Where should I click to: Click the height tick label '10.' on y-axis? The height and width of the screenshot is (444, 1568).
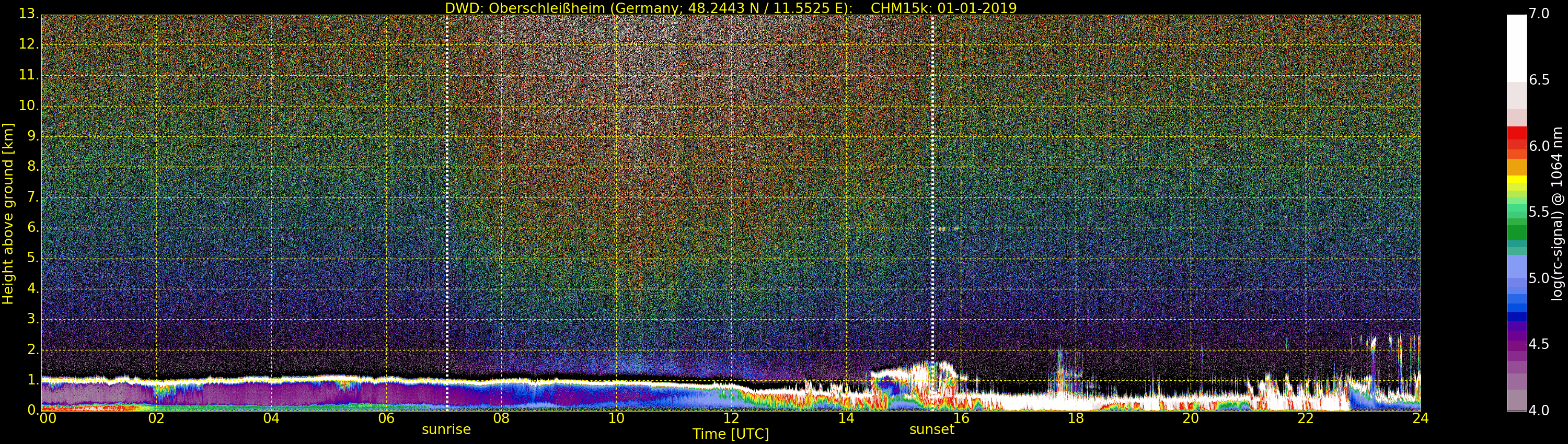click(28, 105)
